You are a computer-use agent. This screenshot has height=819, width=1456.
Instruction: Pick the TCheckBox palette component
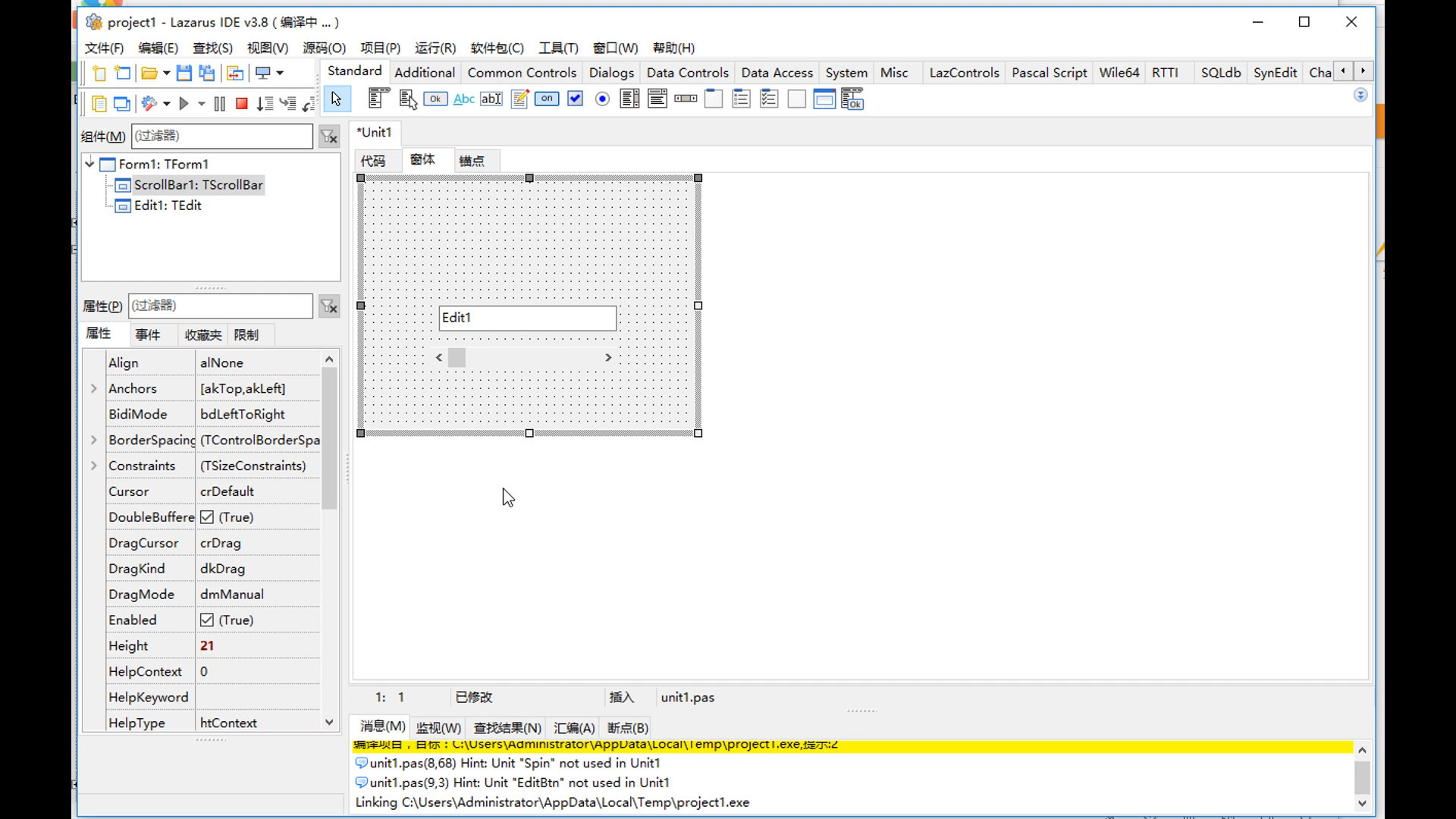point(575,99)
